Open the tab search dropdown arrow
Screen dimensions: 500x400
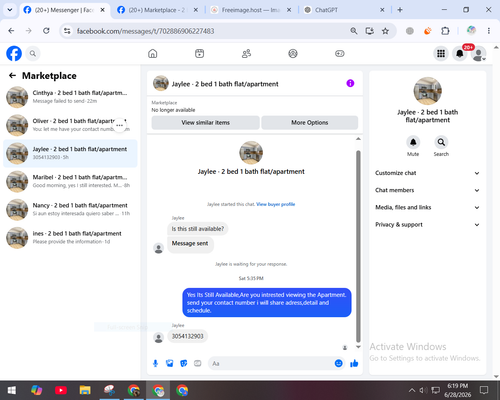[x=10, y=10]
